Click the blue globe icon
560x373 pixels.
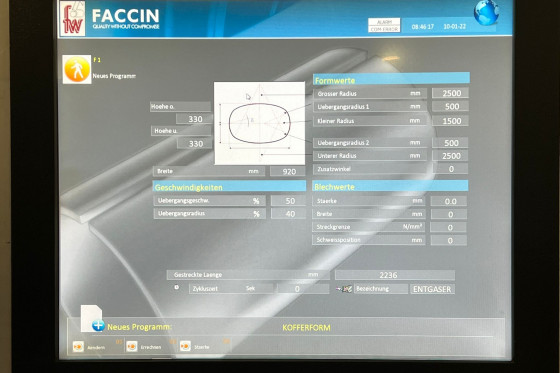(486, 13)
